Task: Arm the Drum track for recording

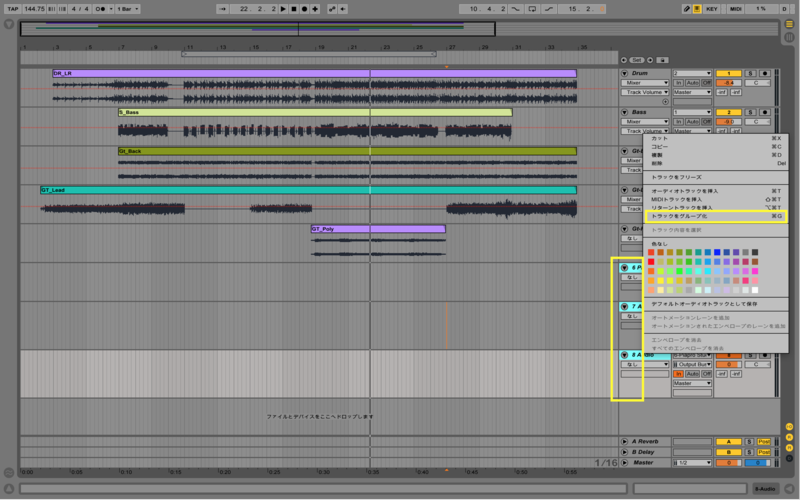Action: 764,73
